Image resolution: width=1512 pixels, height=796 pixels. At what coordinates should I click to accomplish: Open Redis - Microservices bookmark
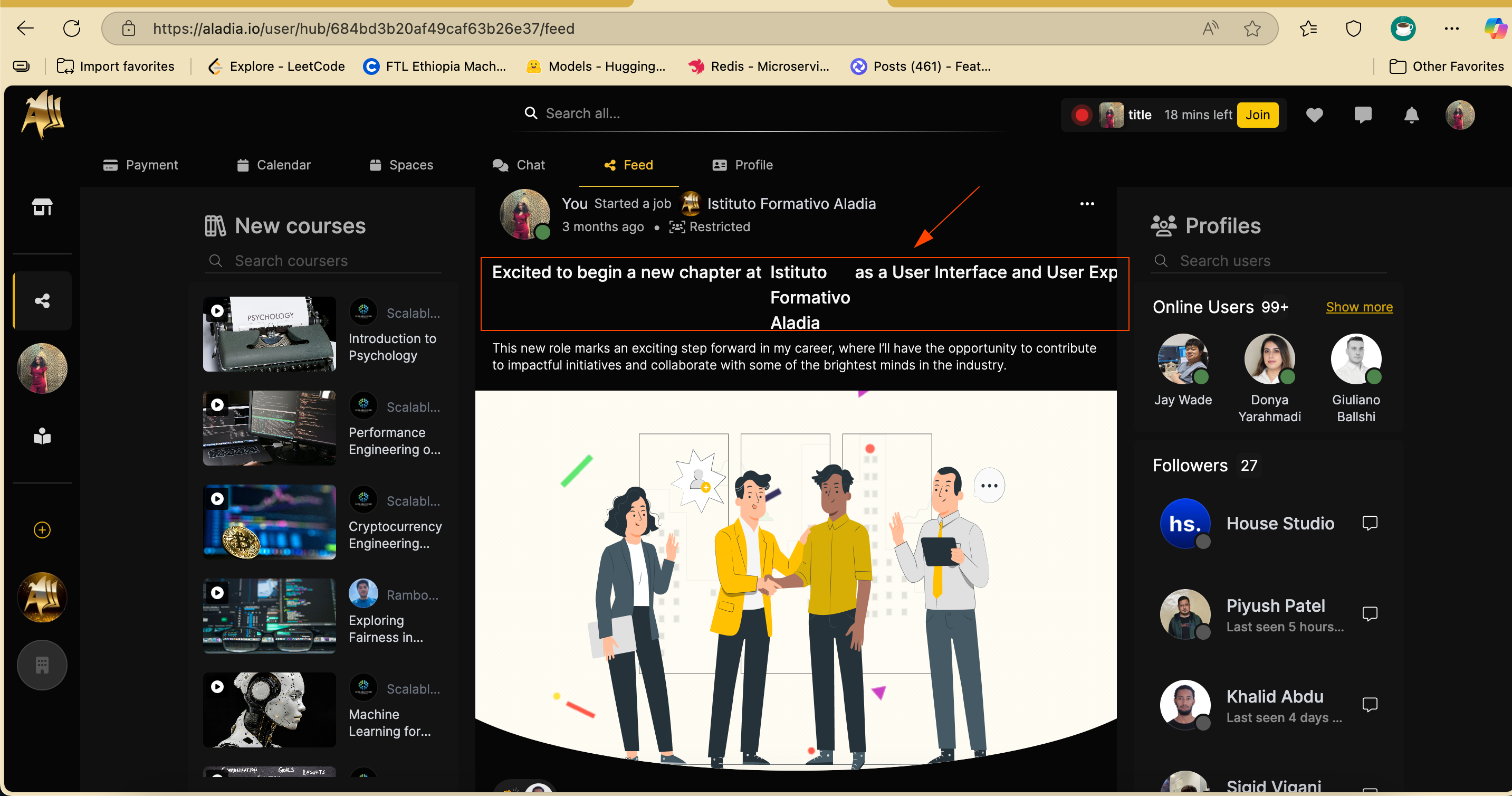[759, 67]
